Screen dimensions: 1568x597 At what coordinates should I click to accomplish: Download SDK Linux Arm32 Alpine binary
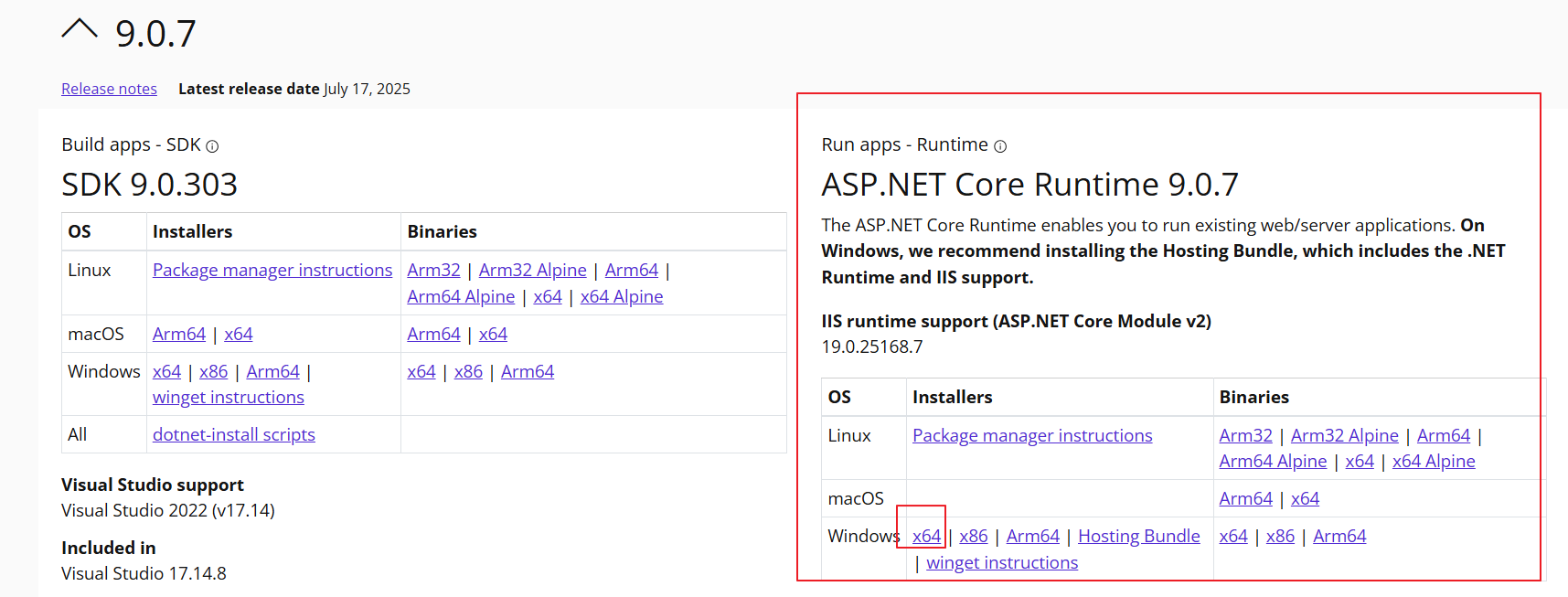(x=533, y=270)
